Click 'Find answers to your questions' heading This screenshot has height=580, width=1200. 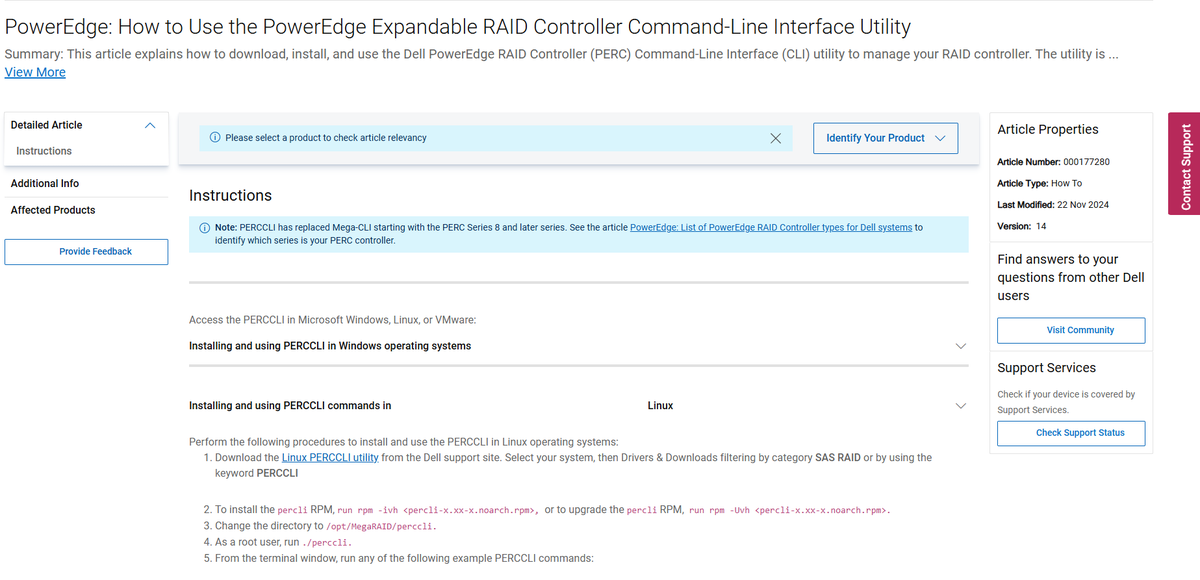click(x=1071, y=277)
